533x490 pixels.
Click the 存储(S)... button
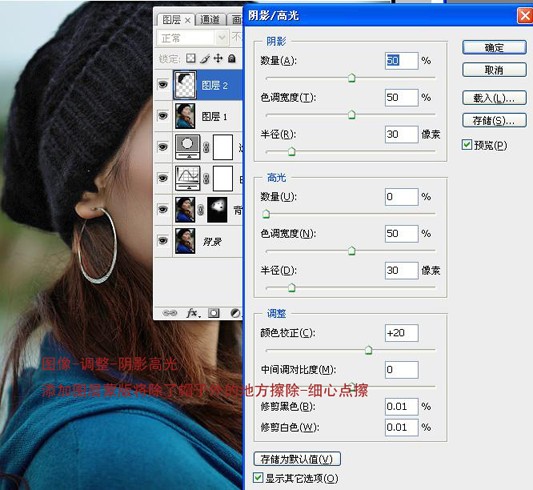[494, 120]
